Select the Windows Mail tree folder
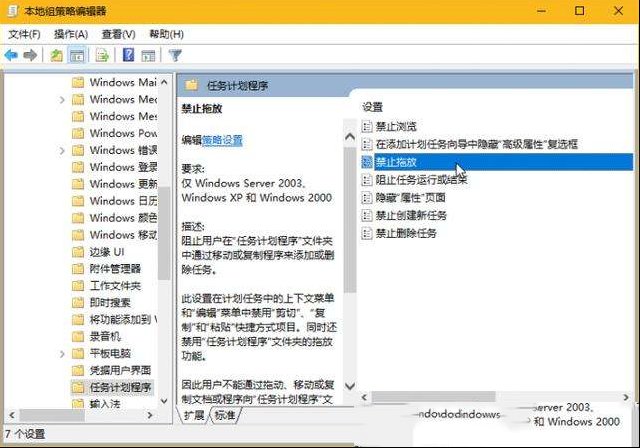This screenshot has height=448, width=640. (123, 82)
